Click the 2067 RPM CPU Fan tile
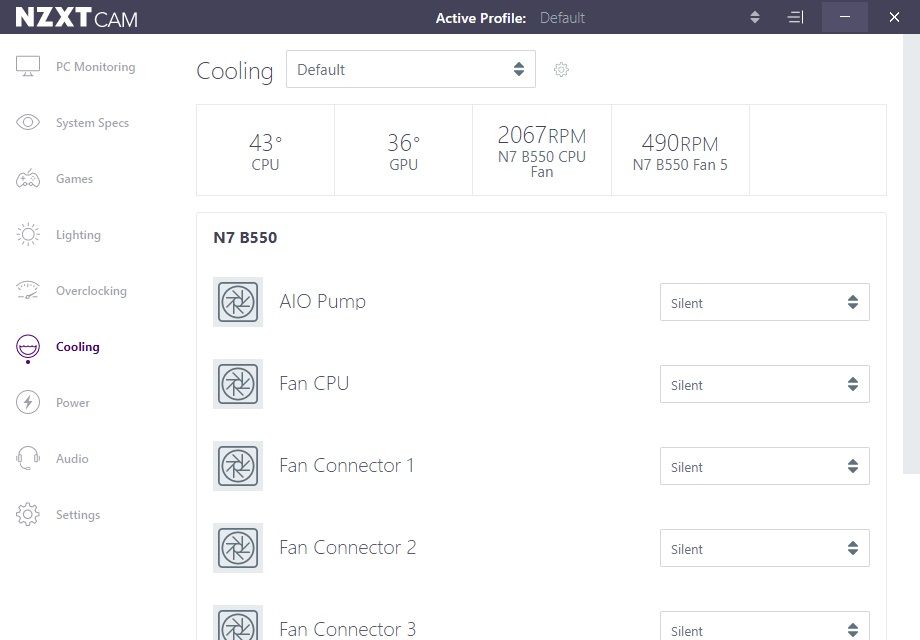 pos(542,150)
